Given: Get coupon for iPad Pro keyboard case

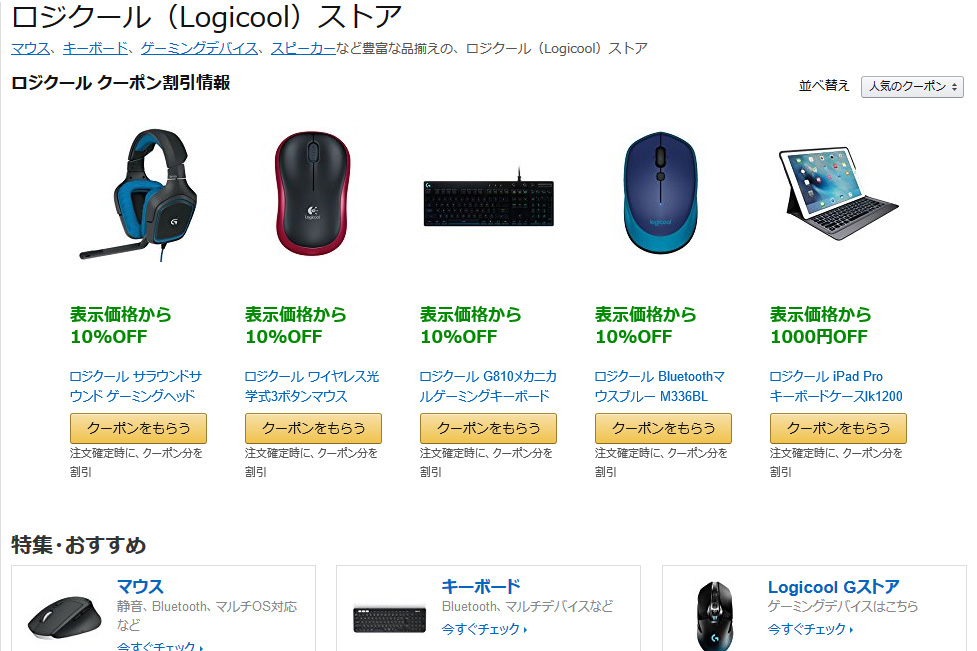Looking at the screenshot, I should (839, 428).
